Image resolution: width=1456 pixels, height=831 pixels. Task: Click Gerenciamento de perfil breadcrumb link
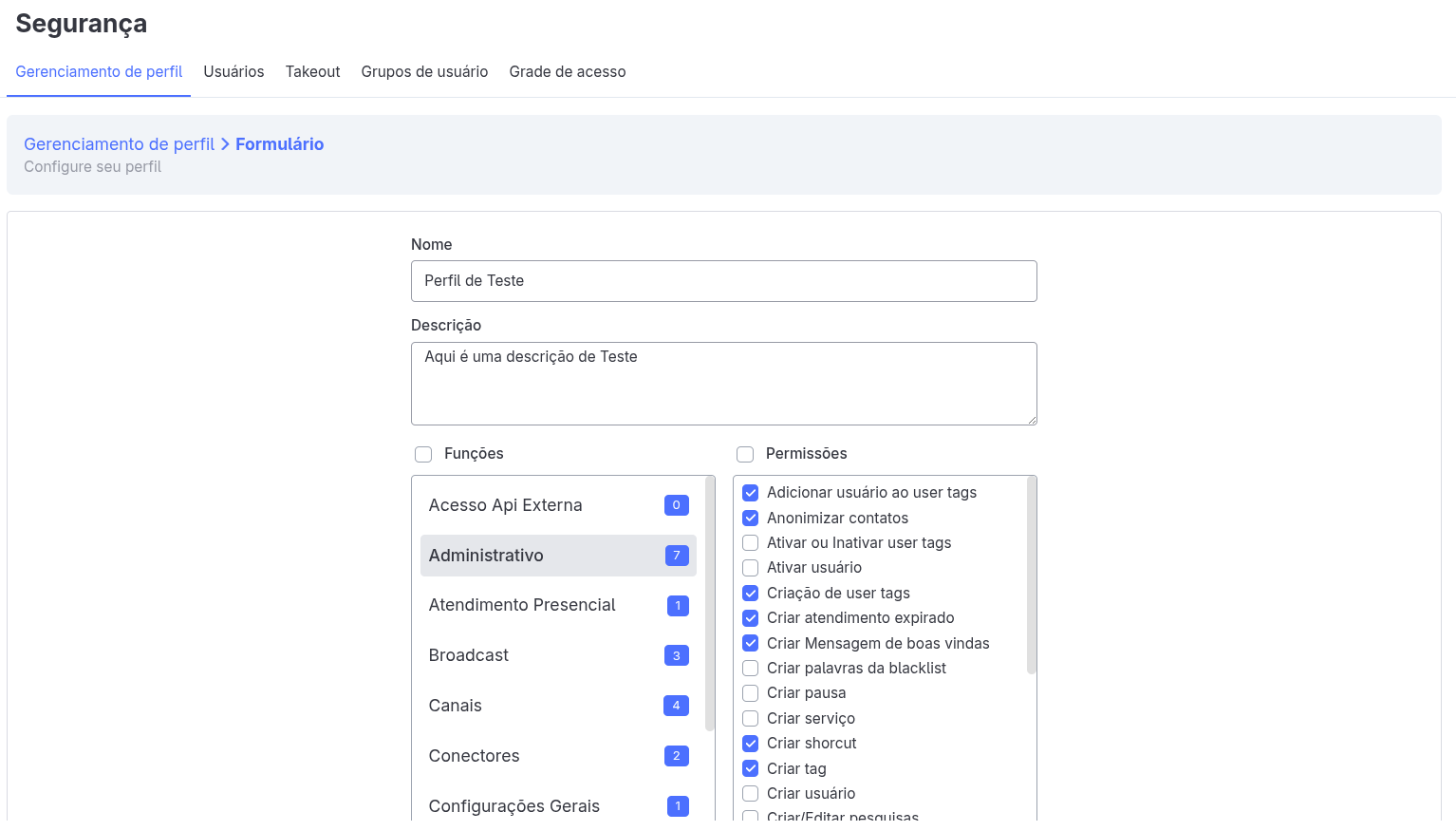[x=119, y=144]
